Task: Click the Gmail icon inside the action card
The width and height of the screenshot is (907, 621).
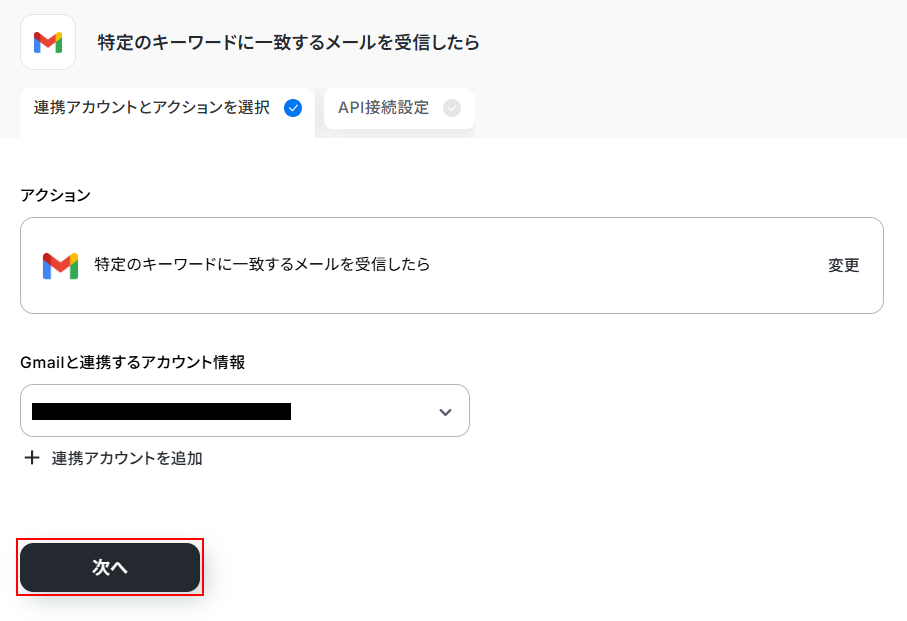Action: tap(60, 265)
